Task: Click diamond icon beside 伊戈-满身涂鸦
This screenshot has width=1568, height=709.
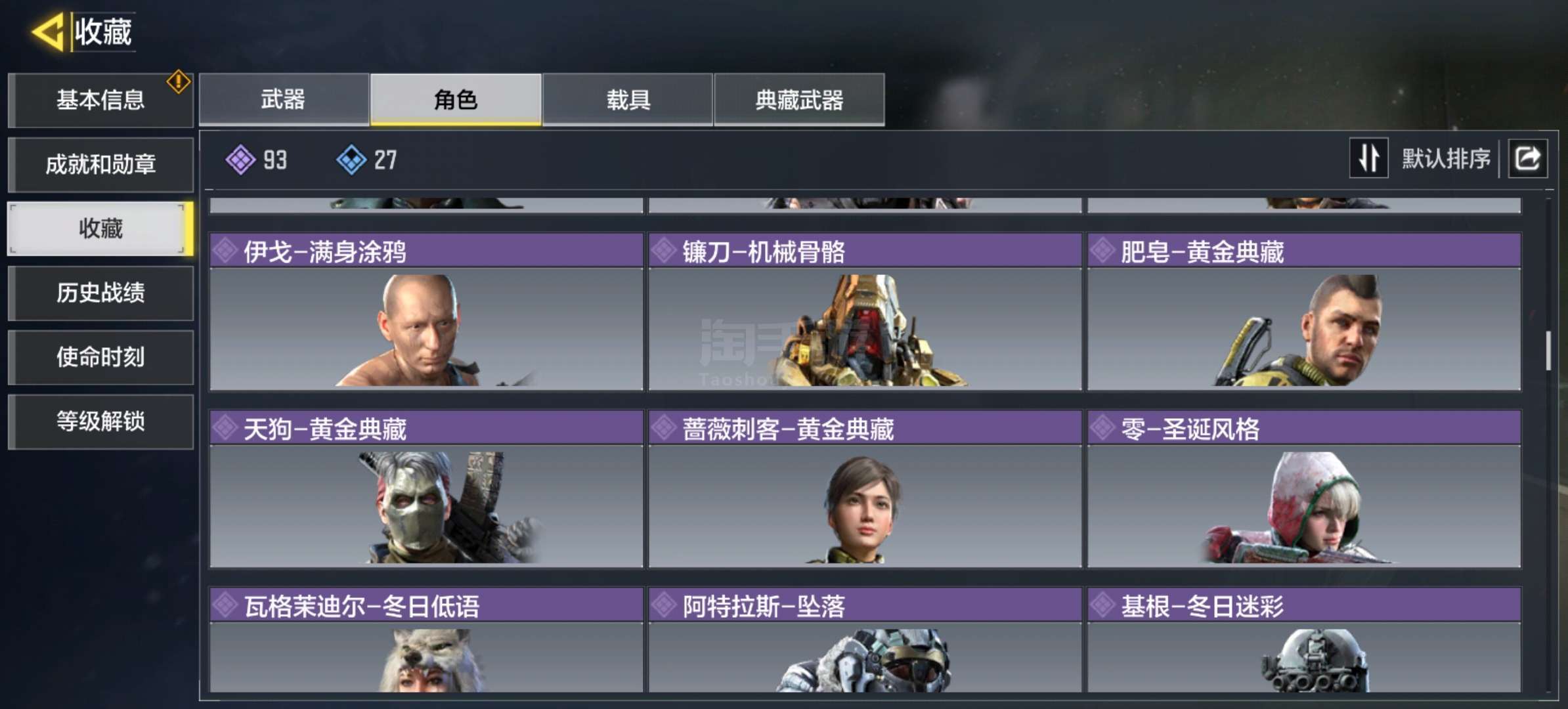Action: pos(225,251)
